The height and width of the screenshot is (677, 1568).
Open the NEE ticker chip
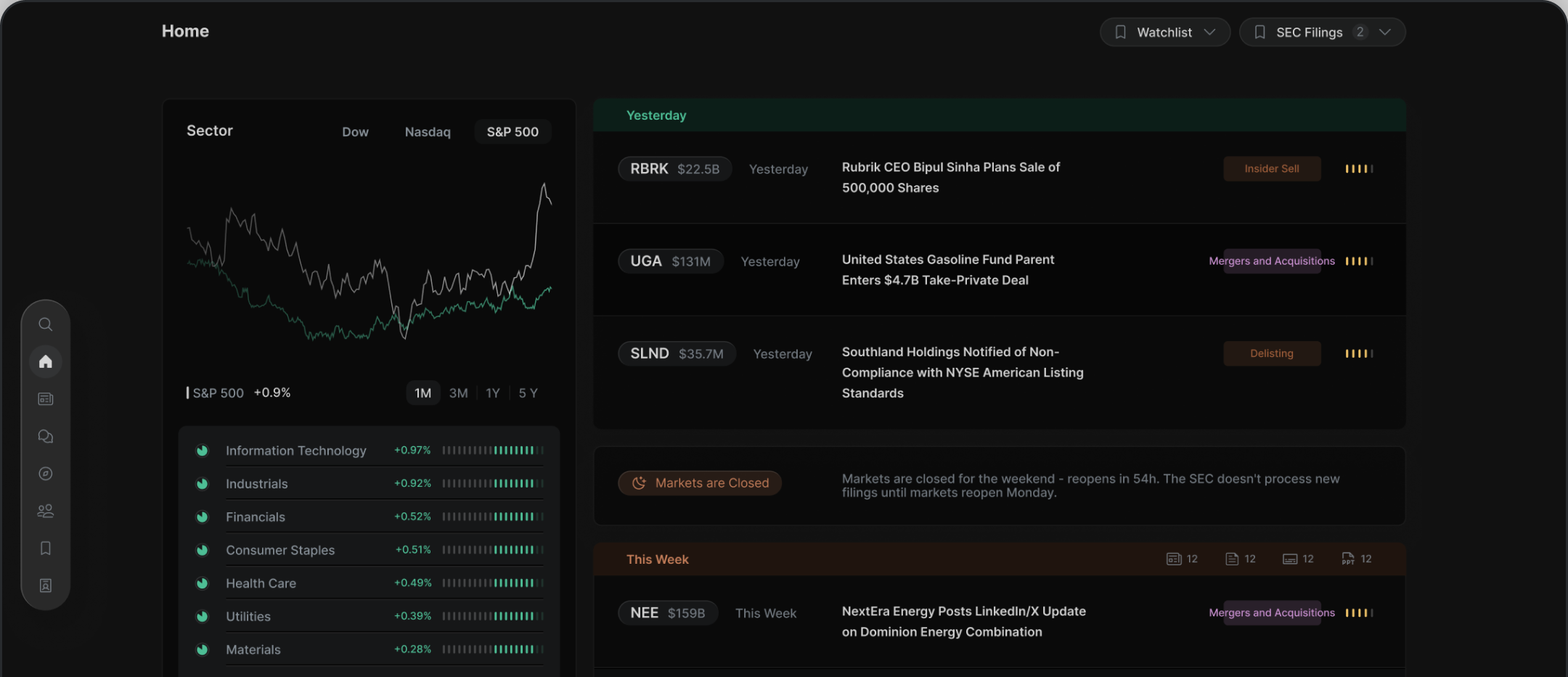click(x=667, y=613)
